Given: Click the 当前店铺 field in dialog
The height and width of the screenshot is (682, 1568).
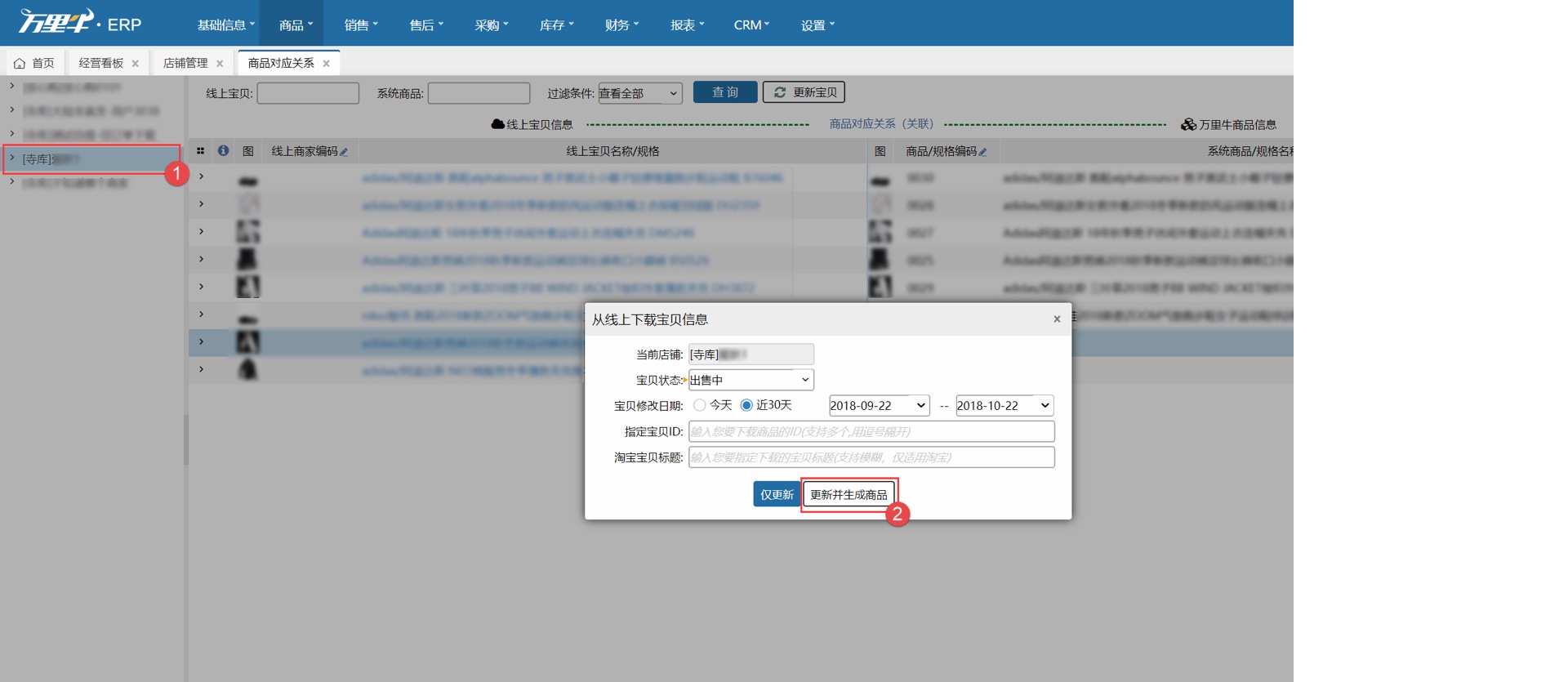Looking at the screenshot, I should pyautogui.click(x=751, y=354).
